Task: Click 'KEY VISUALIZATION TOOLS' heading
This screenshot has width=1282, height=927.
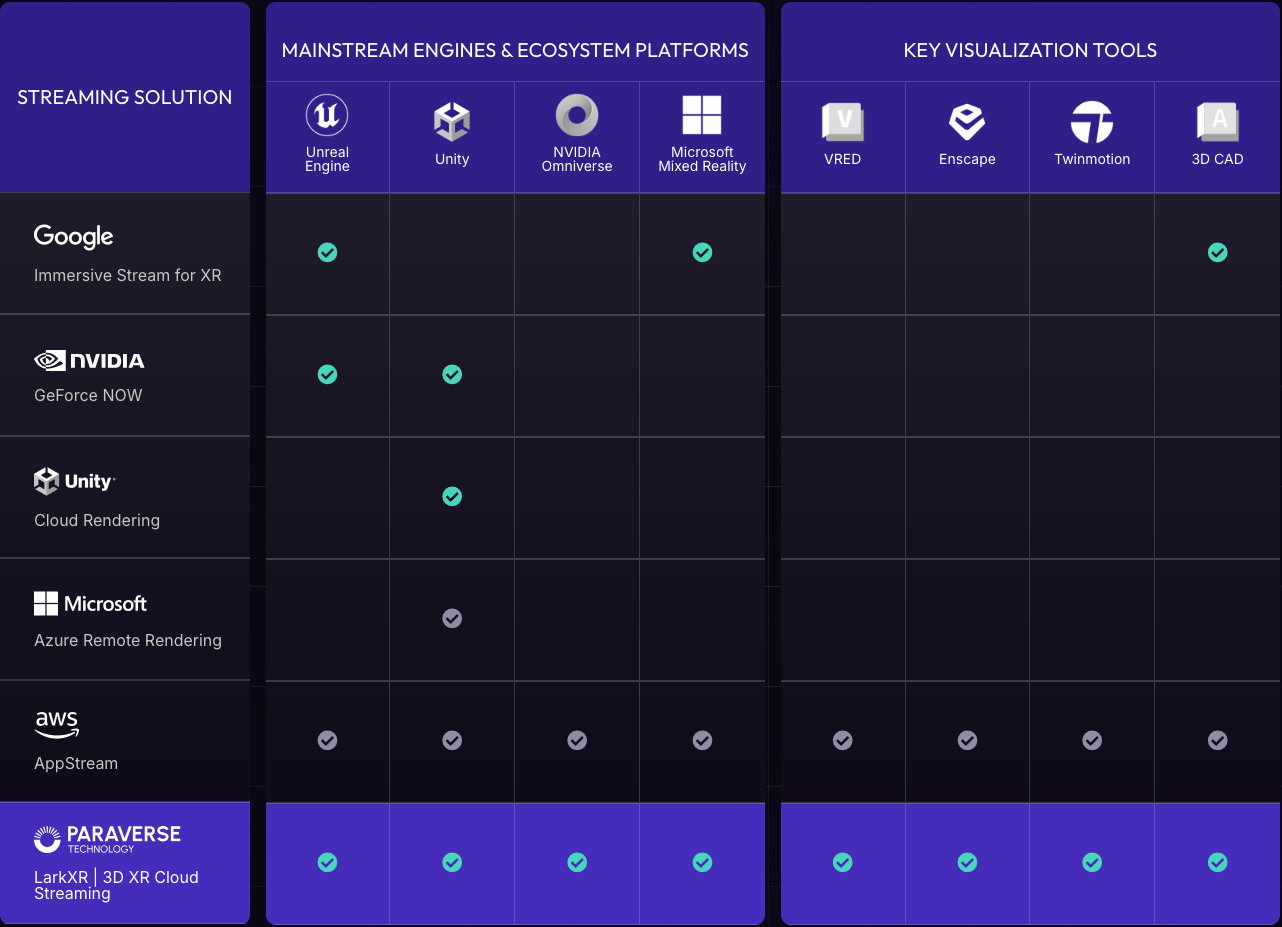Action: pyautogui.click(x=1030, y=50)
